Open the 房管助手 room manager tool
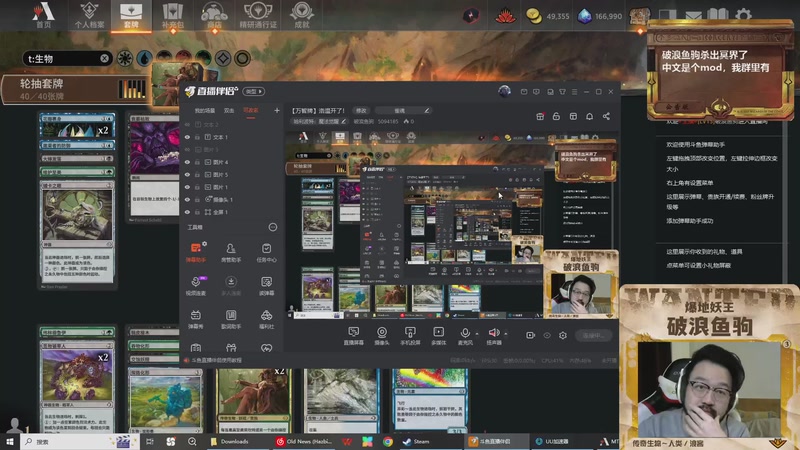Image resolution: width=800 pixels, height=450 pixels. [x=231, y=252]
